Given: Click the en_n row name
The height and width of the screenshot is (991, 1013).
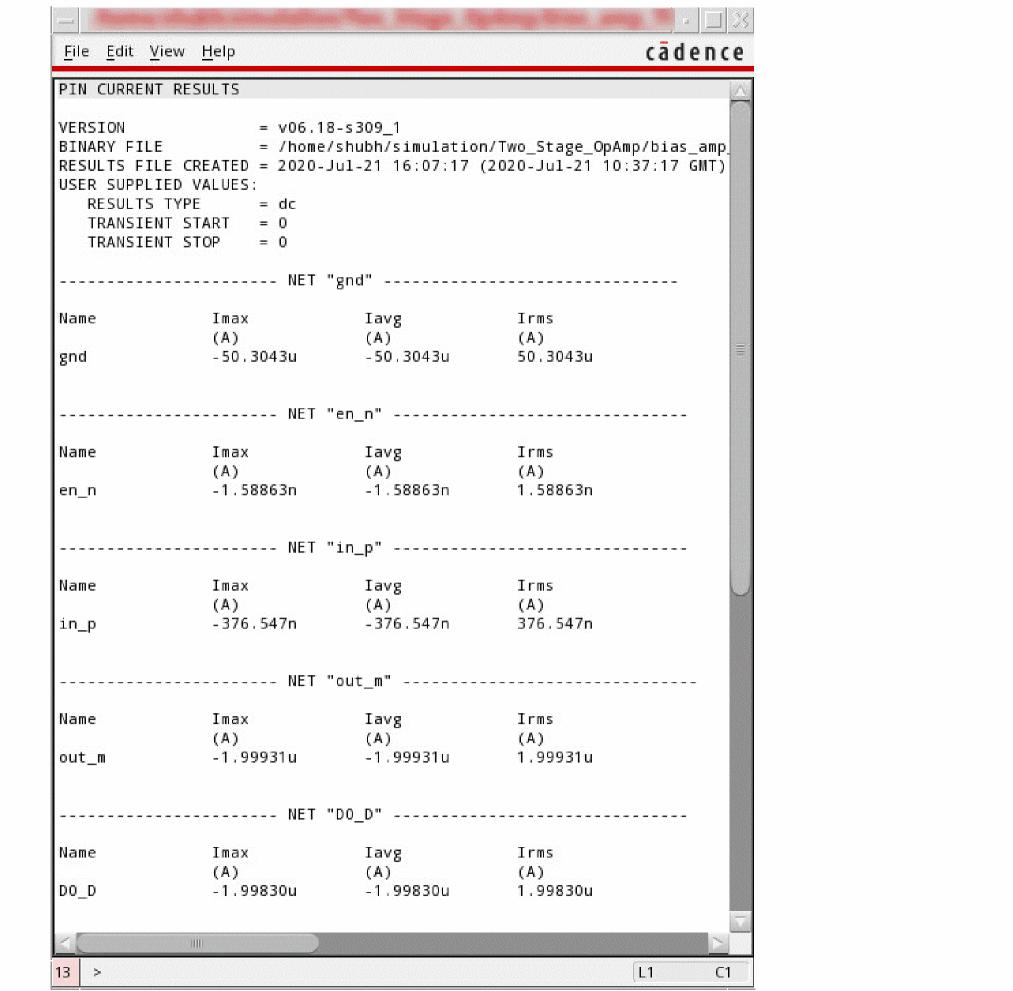Looking at the screenshot, I should (x=78, y=490).
